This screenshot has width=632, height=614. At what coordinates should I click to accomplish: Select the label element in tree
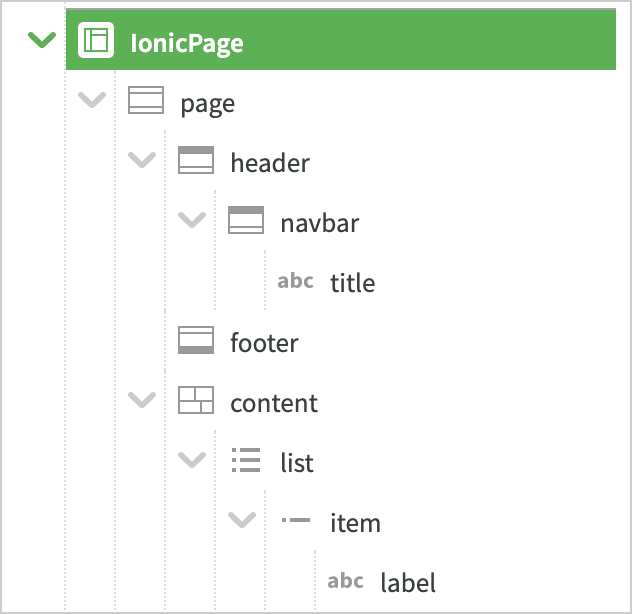408,583
